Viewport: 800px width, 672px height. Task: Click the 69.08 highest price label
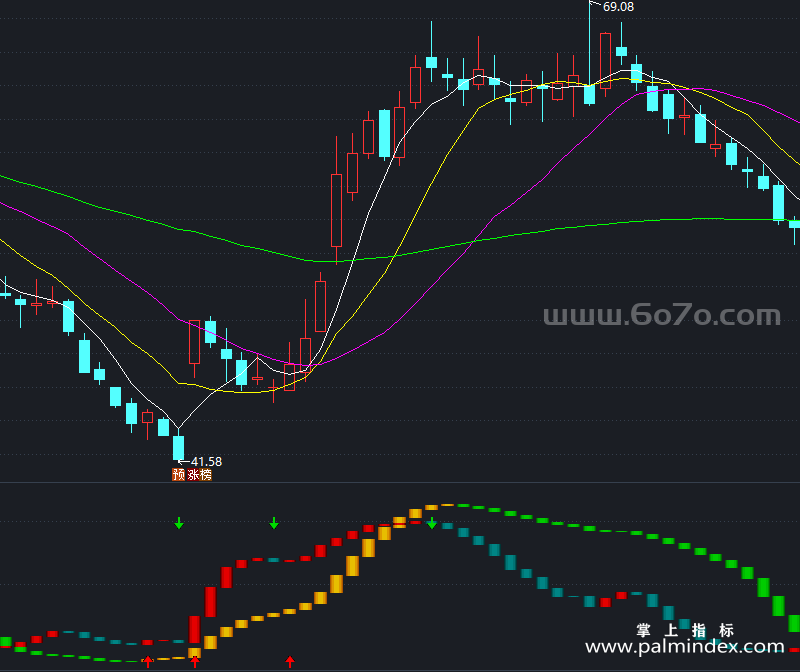point(618,7)
